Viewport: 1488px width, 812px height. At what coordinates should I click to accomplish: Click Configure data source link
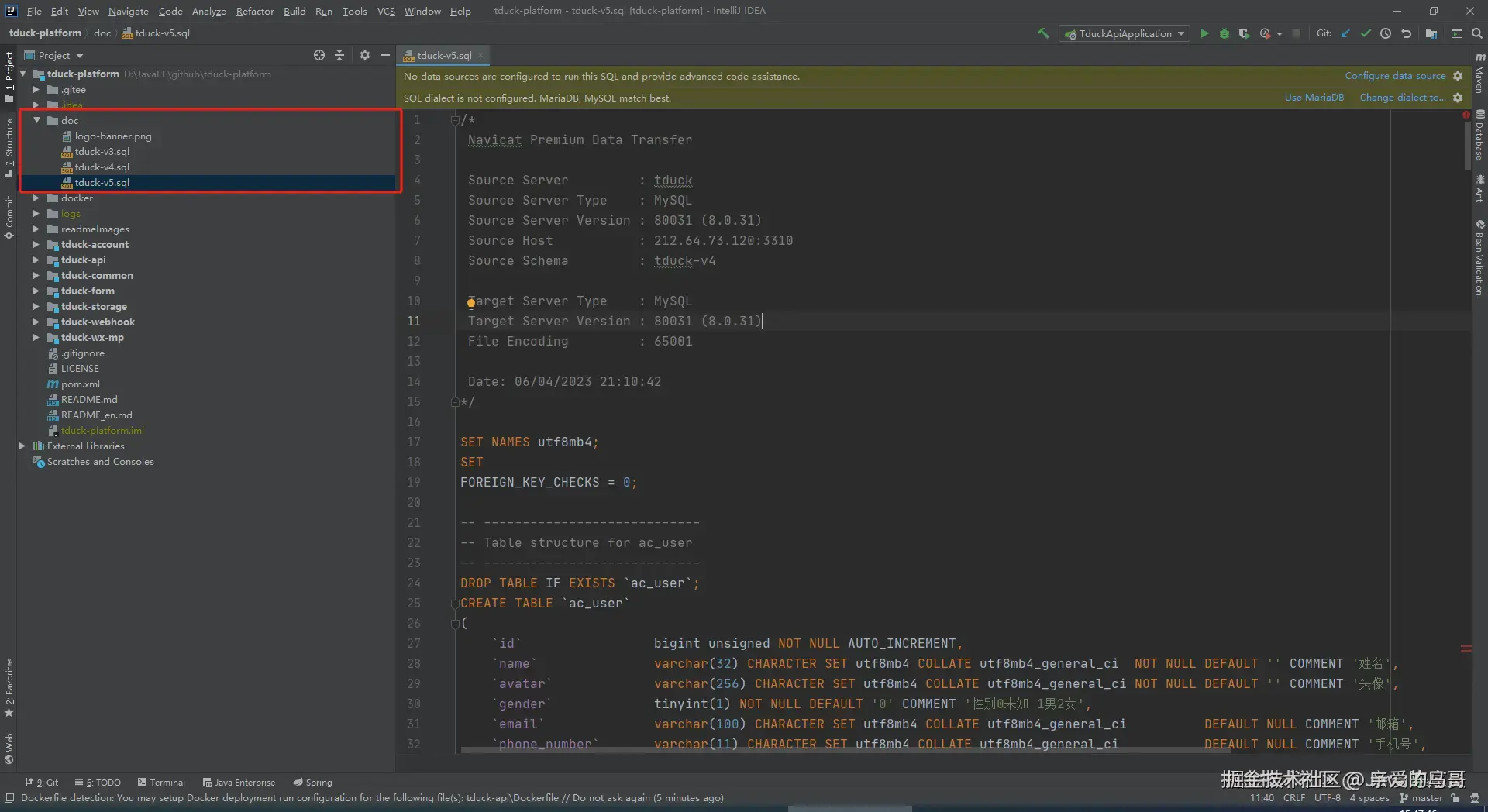1395,76
